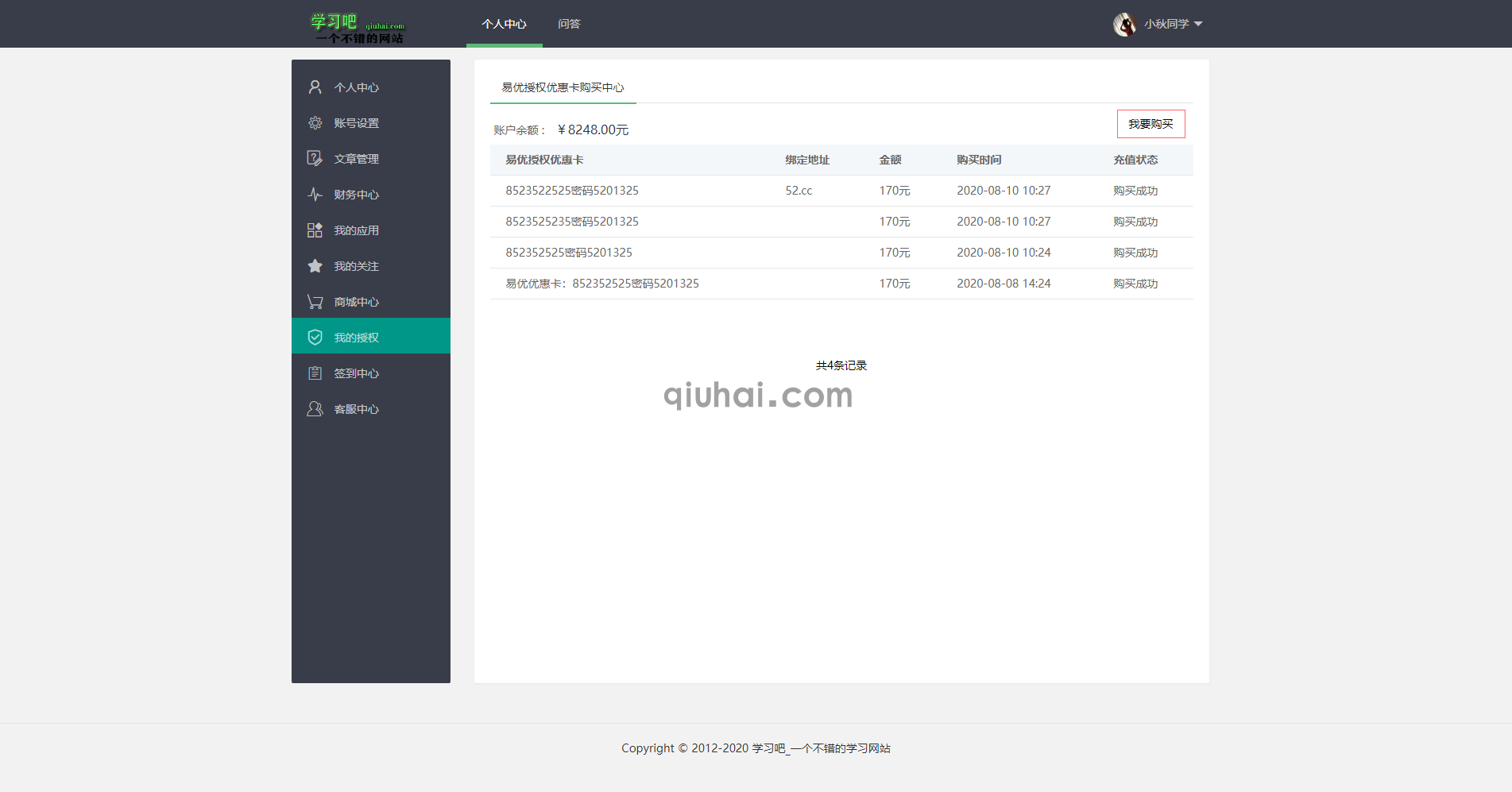This screenshot has width=1512, height=792.
Task: Click the pulse icon for 财务中心
Action: [x=315, y=195]
